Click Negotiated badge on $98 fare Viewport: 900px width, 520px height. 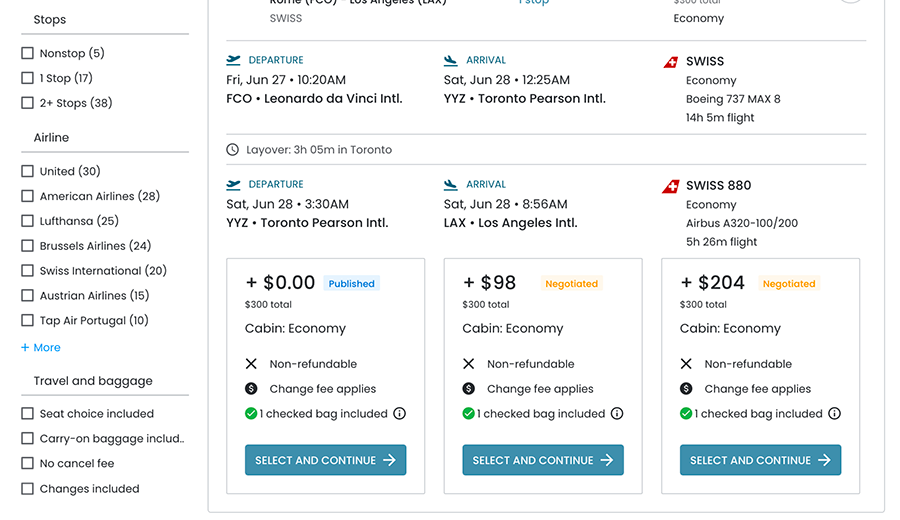tap(571, 284)
